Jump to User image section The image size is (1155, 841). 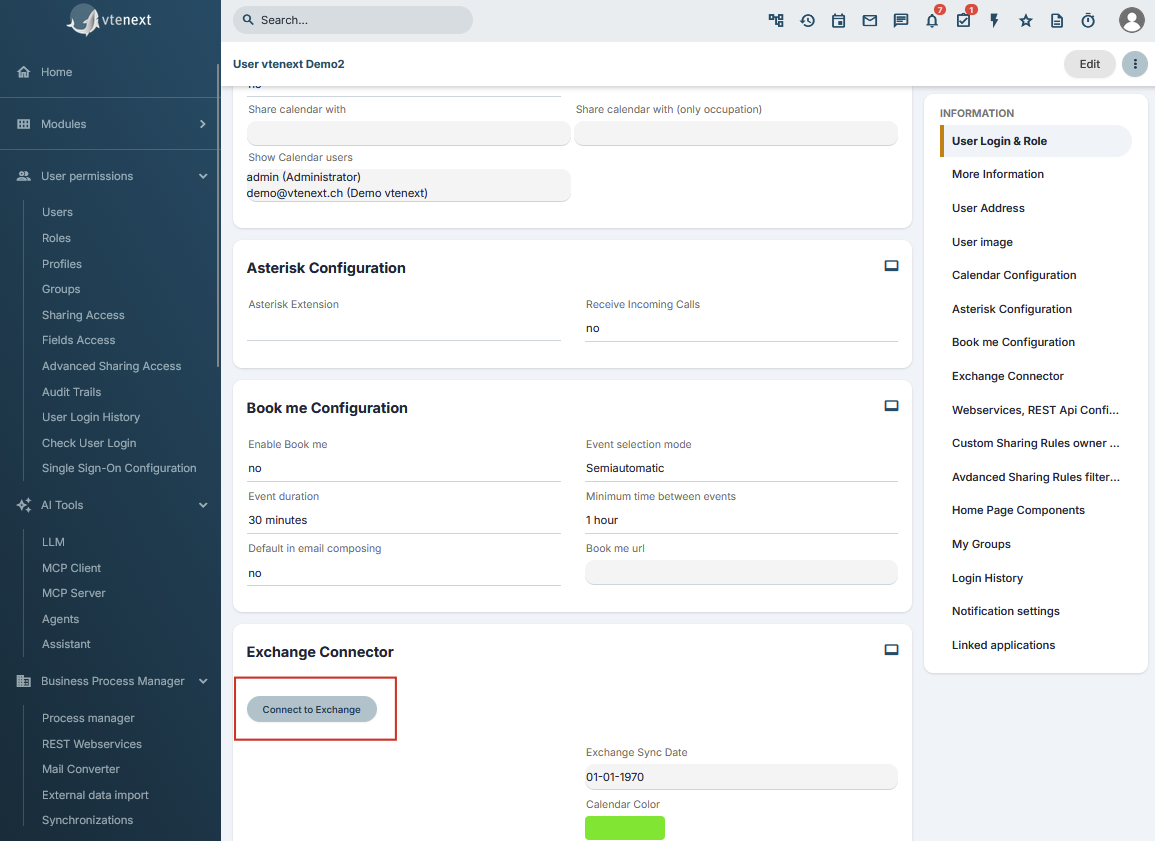tap(982, 242)
